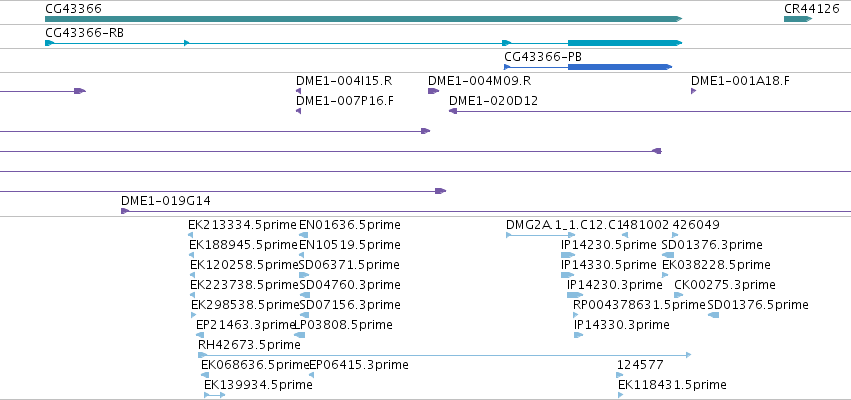Select the EK139934.5prime EST feature

[x=214, y=395]
